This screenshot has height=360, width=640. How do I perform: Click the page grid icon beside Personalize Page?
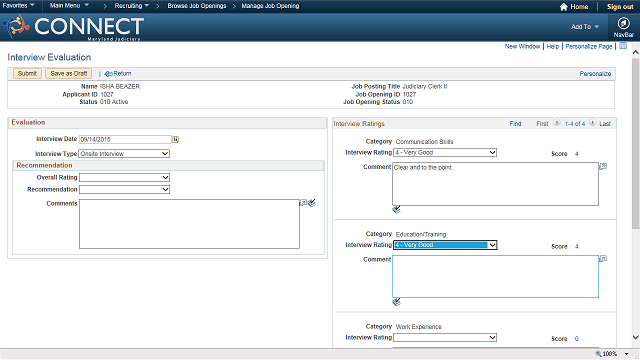pyautogui.click(x=623, y=46)
